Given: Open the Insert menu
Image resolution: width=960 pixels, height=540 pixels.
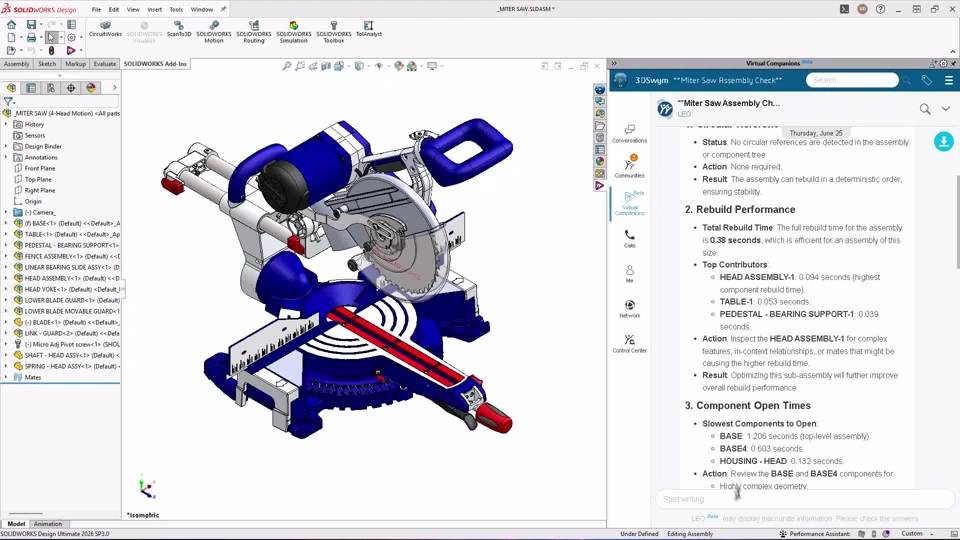Looking at the screenshot, I should tap(154, 9).
